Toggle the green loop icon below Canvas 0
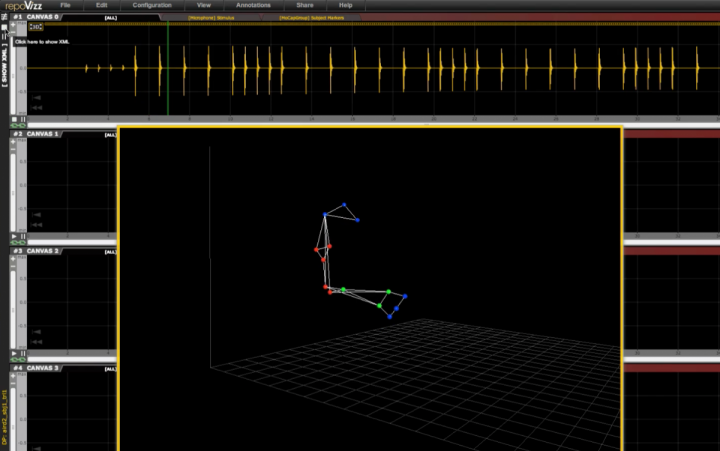 pos(17,125)
